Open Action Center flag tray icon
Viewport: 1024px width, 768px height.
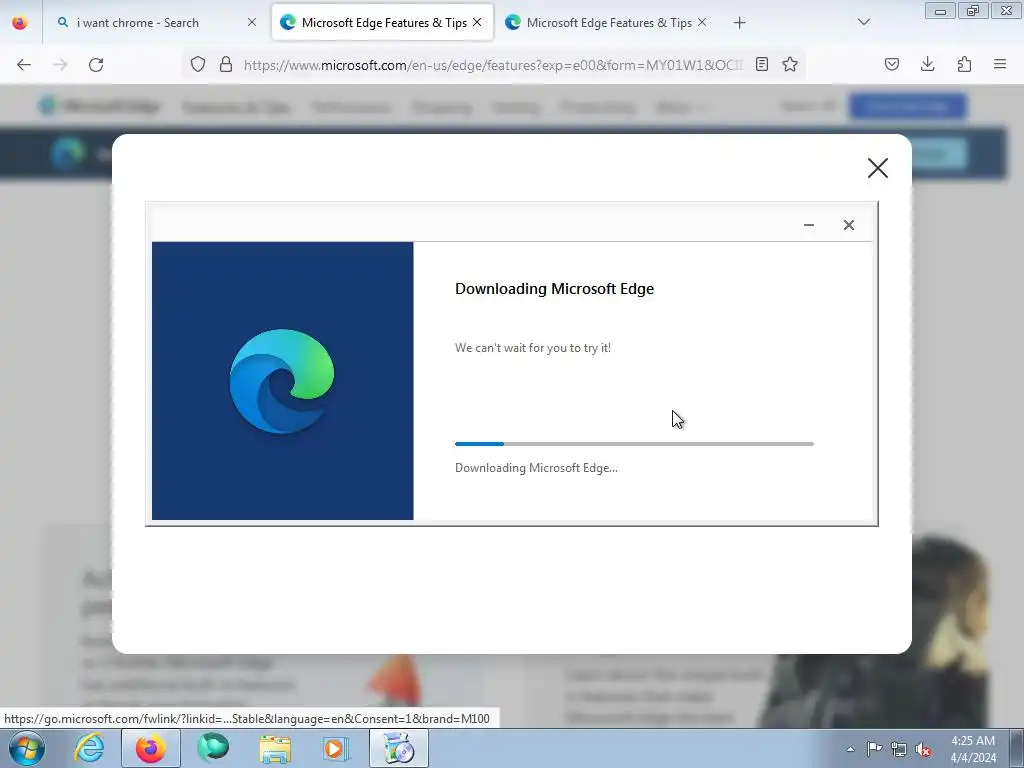874,749
